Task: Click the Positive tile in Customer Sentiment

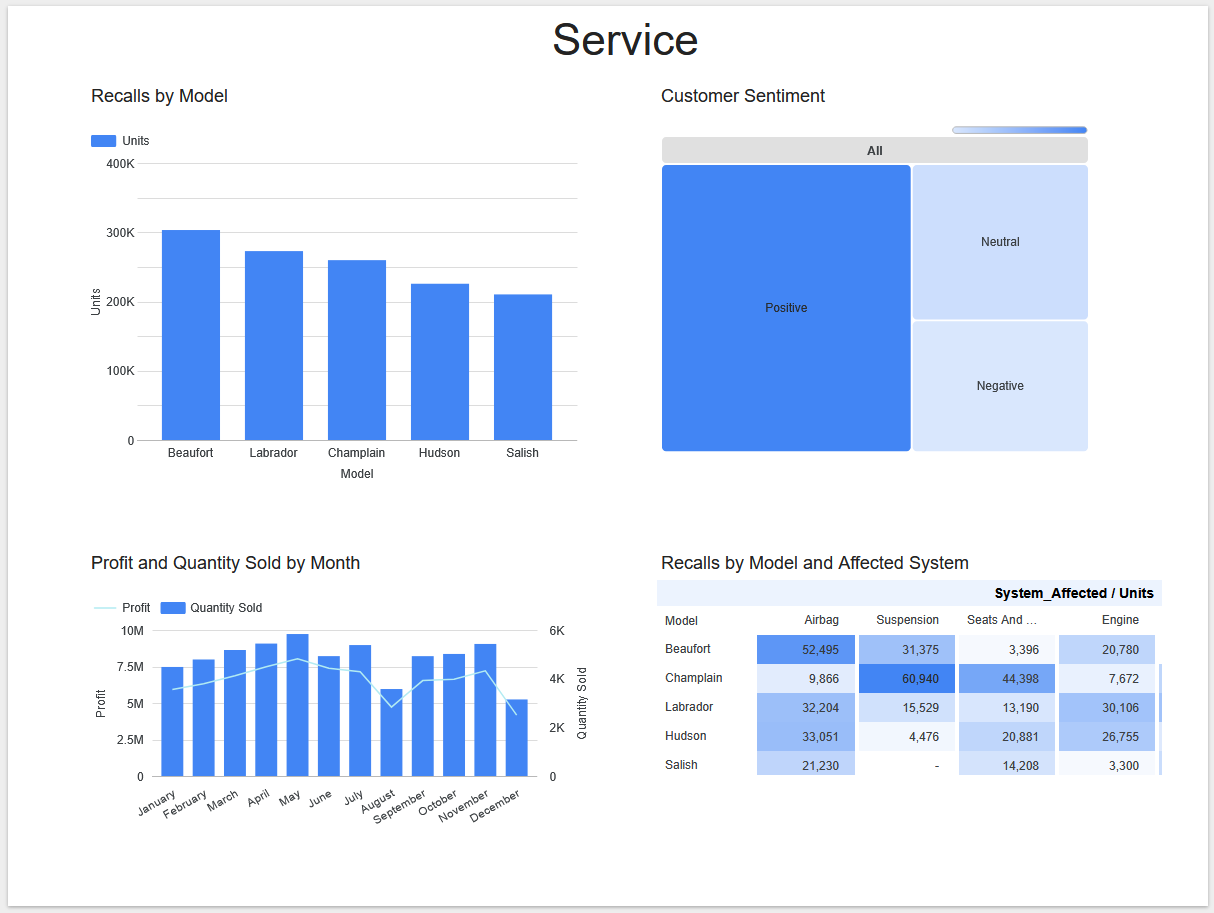Action: (786, 307)
